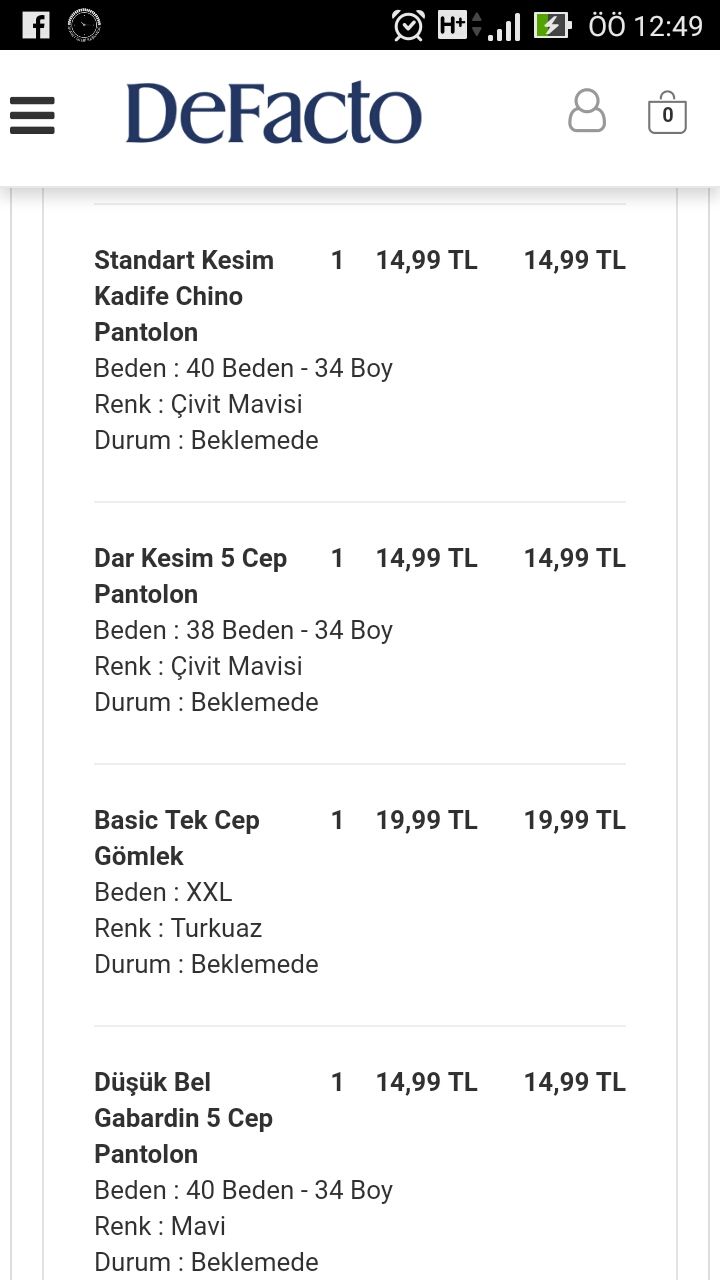Select Dar Kesim 5 Cep Pantolon item
Screen dimensions: 720x1280
tap(191, 576)
